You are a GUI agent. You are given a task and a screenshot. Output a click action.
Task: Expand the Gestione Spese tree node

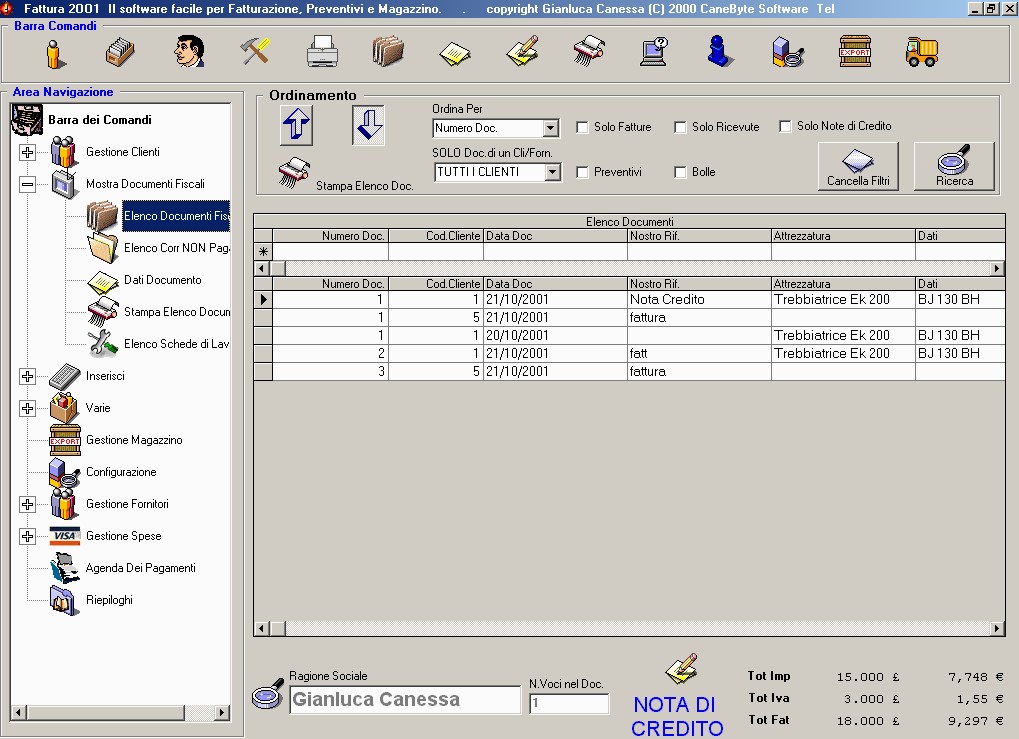tap(27, 536)
